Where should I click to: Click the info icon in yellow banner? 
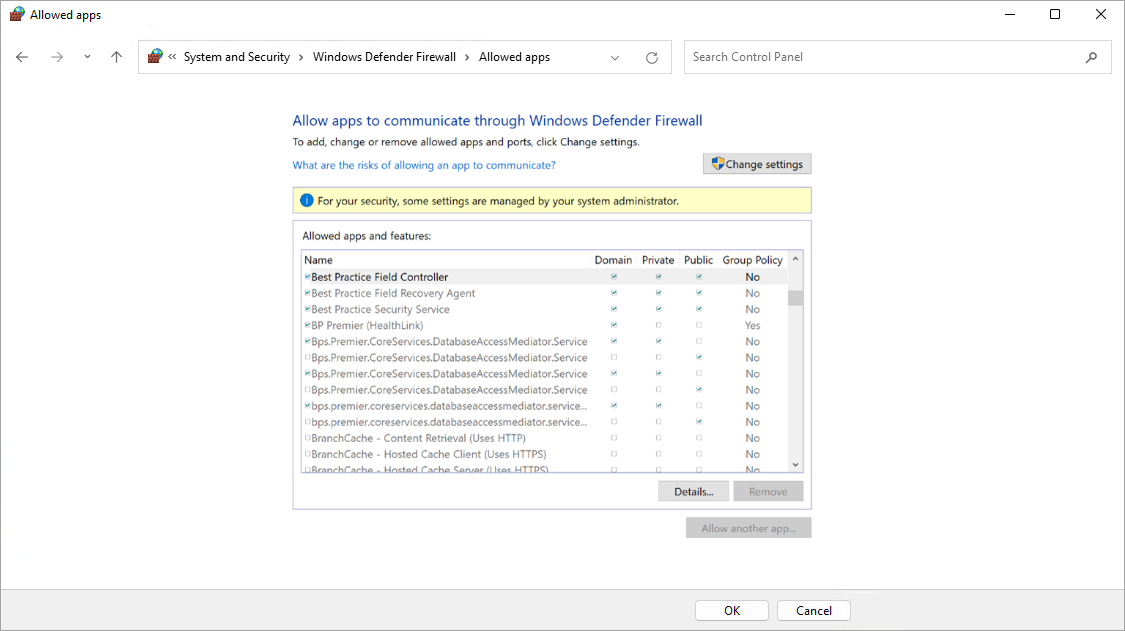[x=306, y=200]
